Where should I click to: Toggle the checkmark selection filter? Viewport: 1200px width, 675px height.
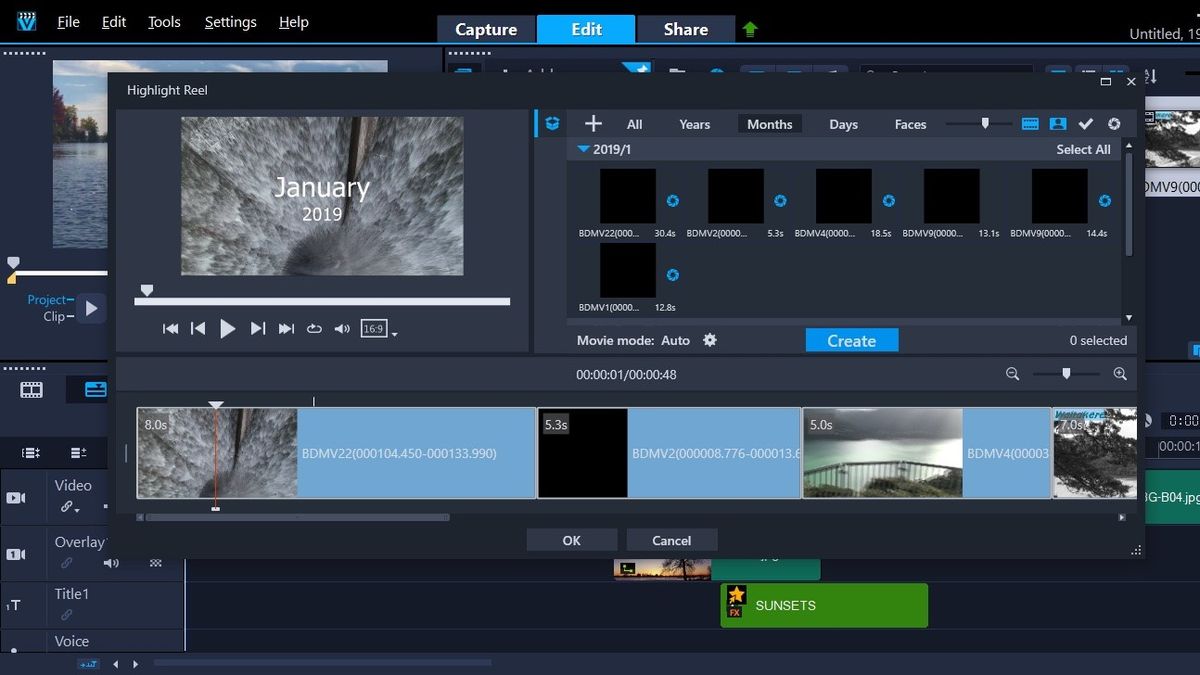coord(1085,124)
